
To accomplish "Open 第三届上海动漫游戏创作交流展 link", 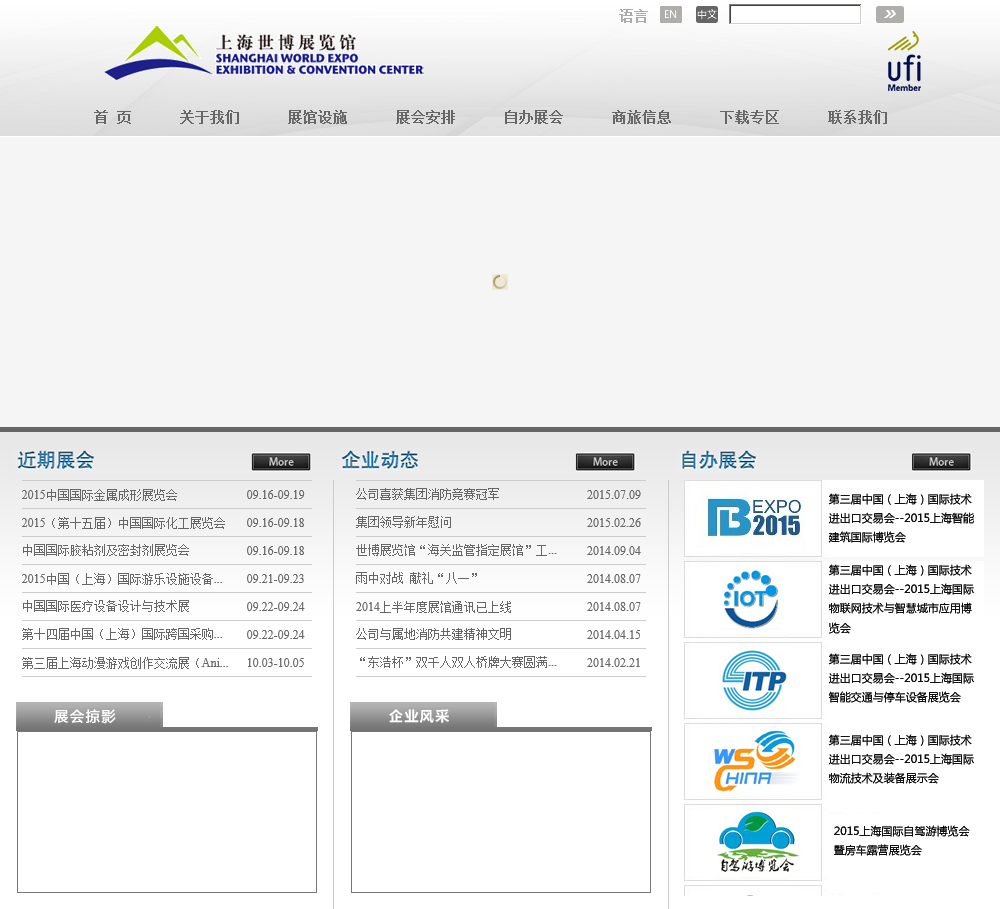I will tap(125, 663).
